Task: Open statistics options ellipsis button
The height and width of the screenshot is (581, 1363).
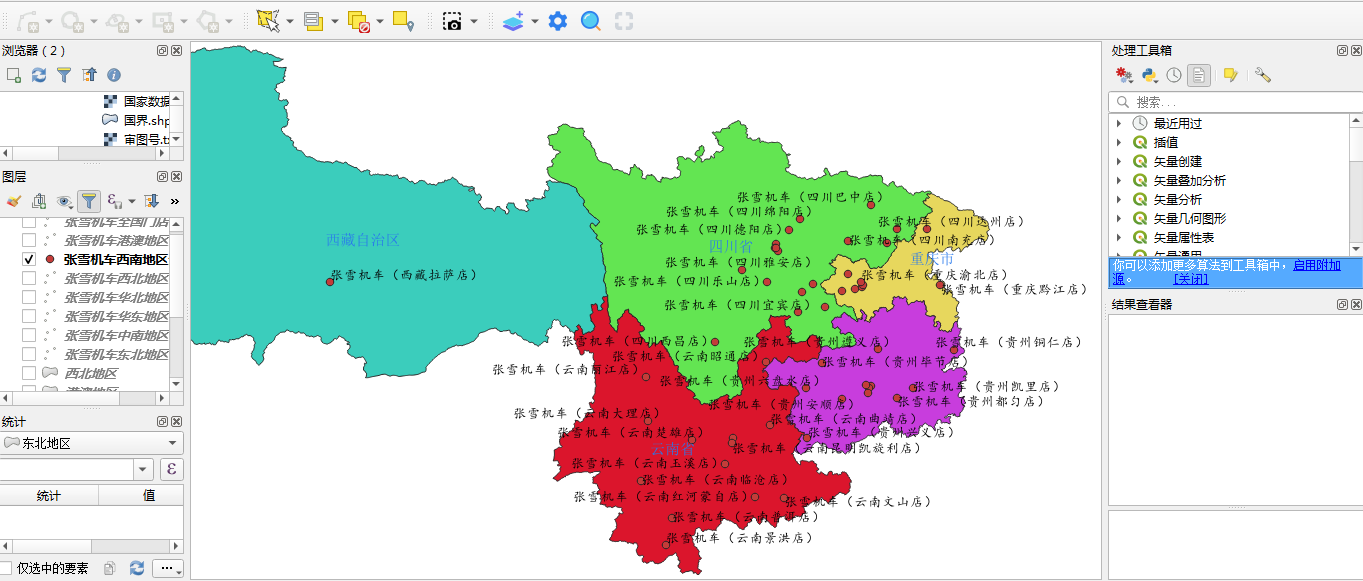Action: click(168, 568)
